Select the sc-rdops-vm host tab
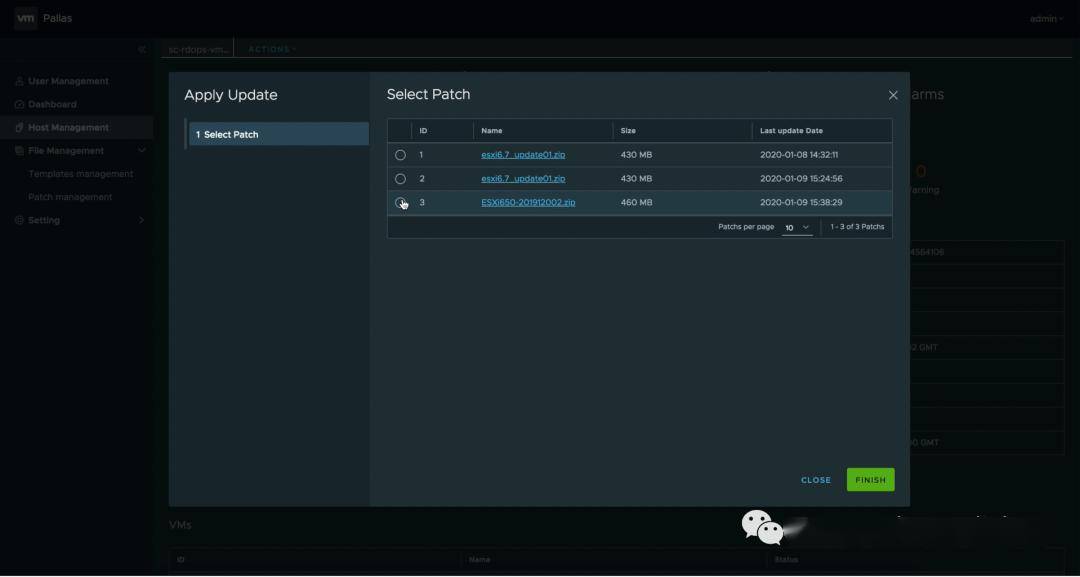This screenshot has width=1080, height=577. 198,50
